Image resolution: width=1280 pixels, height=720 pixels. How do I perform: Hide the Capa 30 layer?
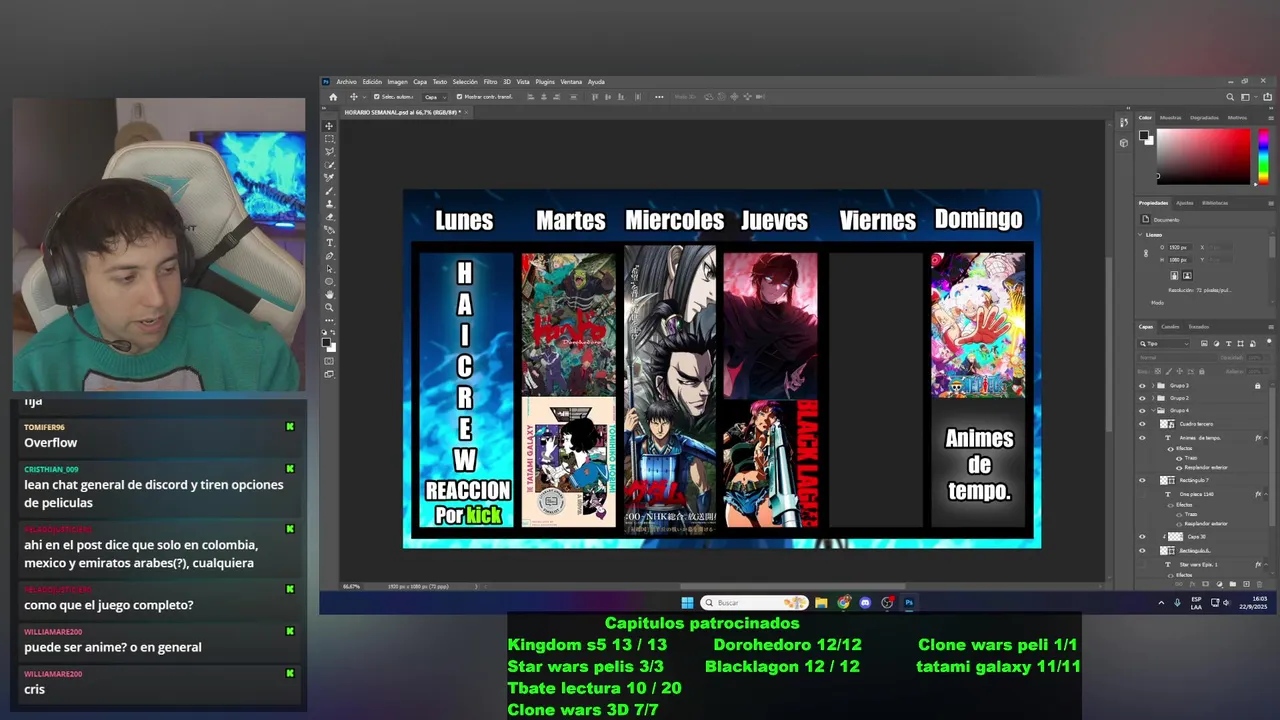[1143, 537]
